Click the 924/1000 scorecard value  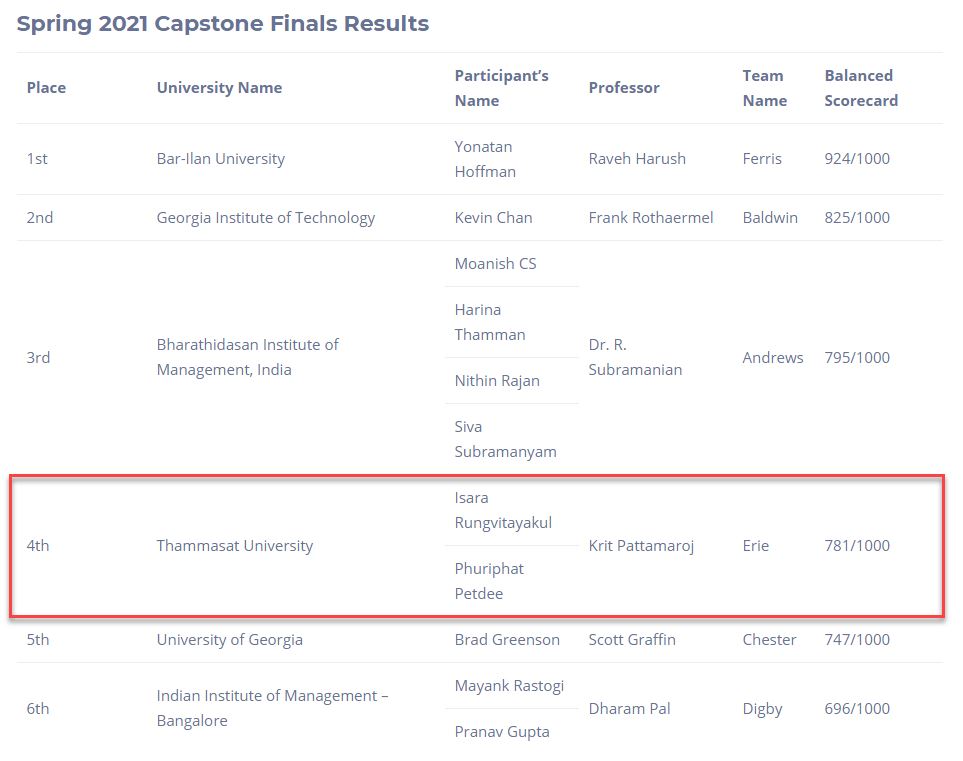[857, 159]
